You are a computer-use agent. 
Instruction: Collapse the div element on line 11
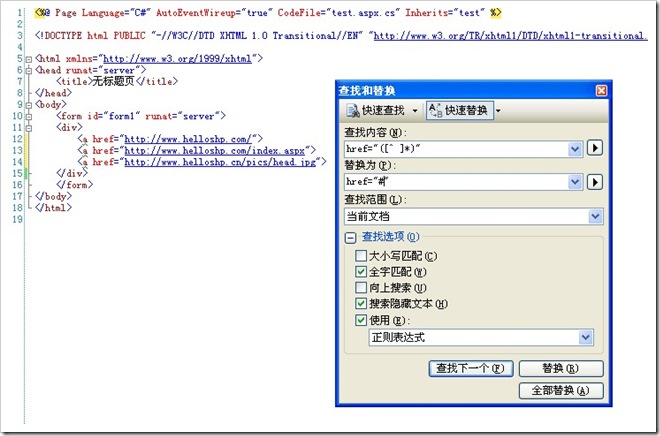pyautogui.click(x=29, y=128)
